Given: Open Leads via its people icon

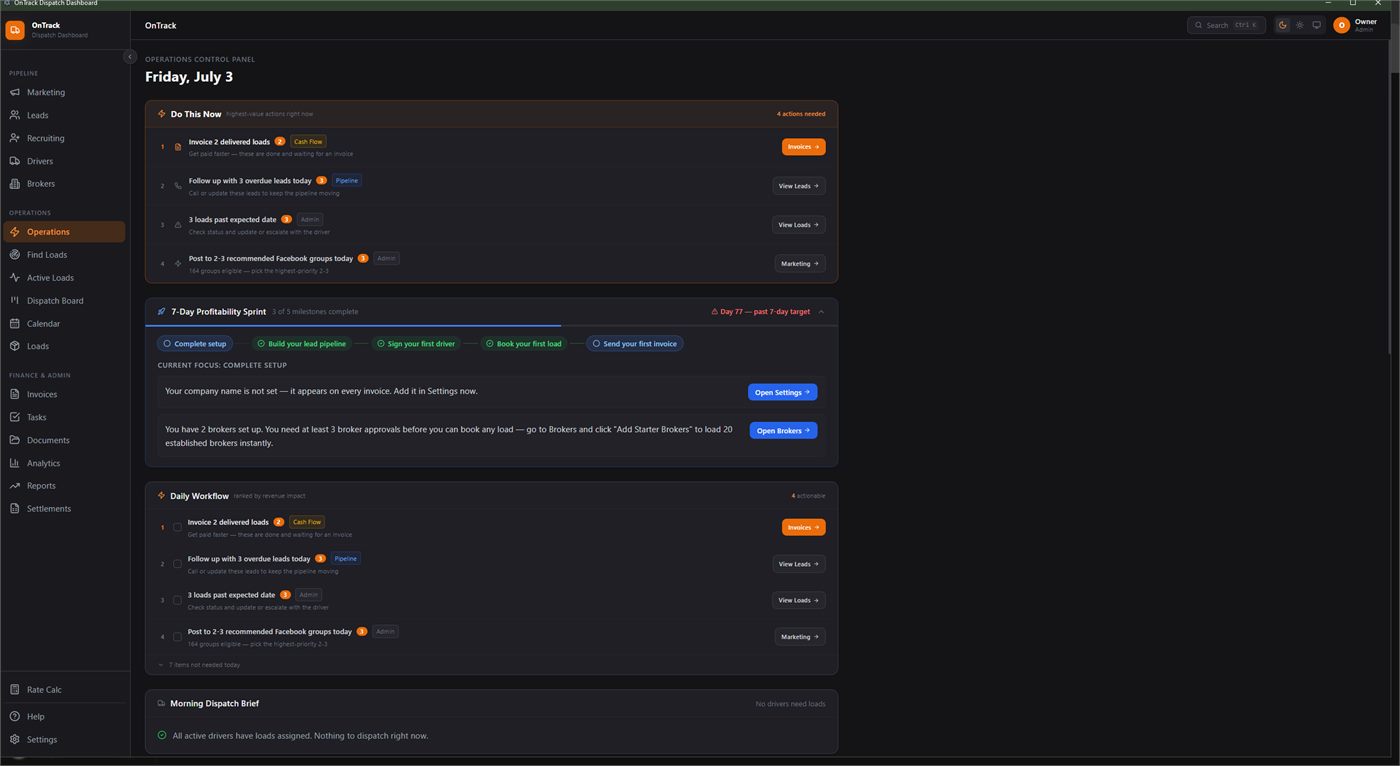Looking at the screenshot, I should [15, 115].
